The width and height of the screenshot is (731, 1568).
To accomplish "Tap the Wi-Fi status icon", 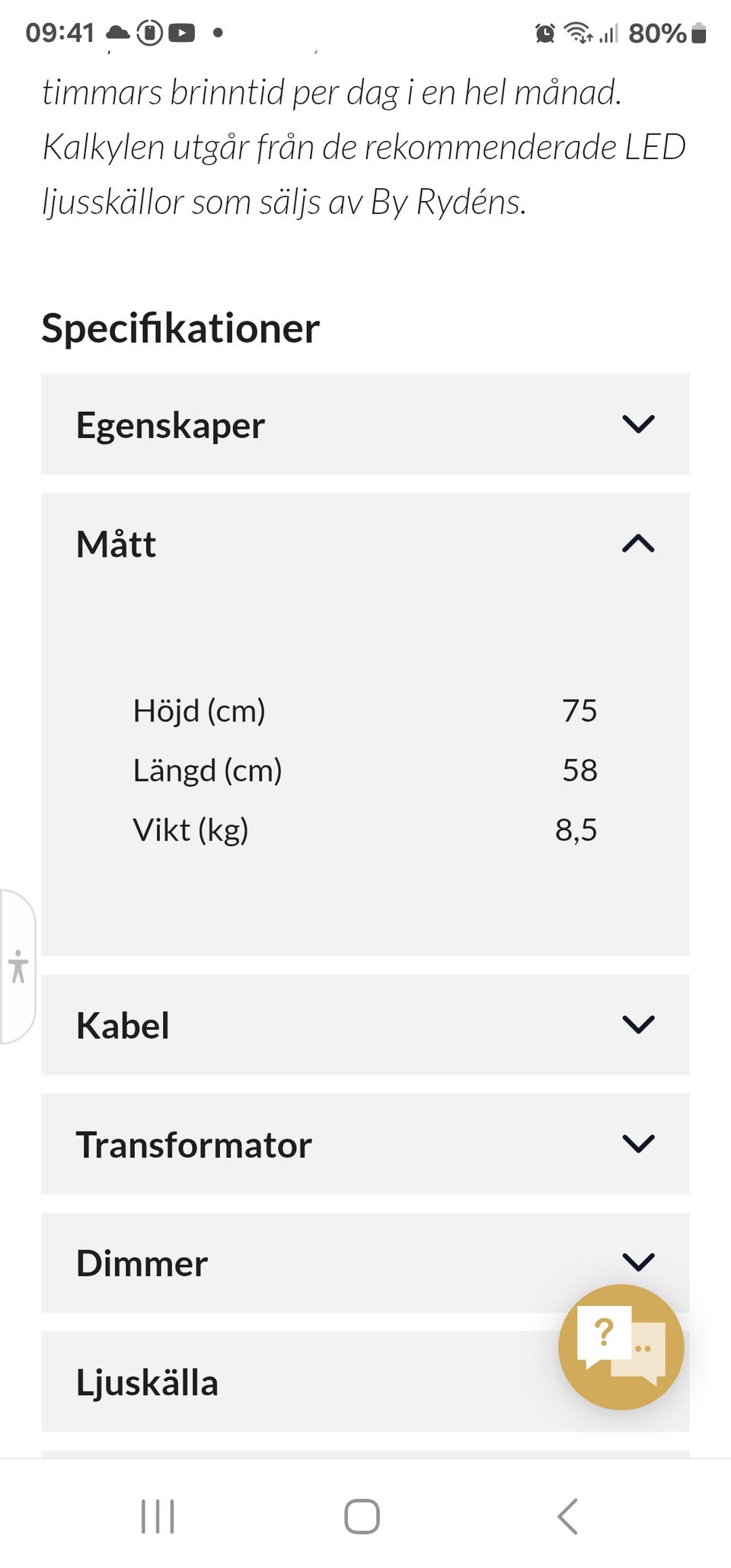I will [578, 34].
